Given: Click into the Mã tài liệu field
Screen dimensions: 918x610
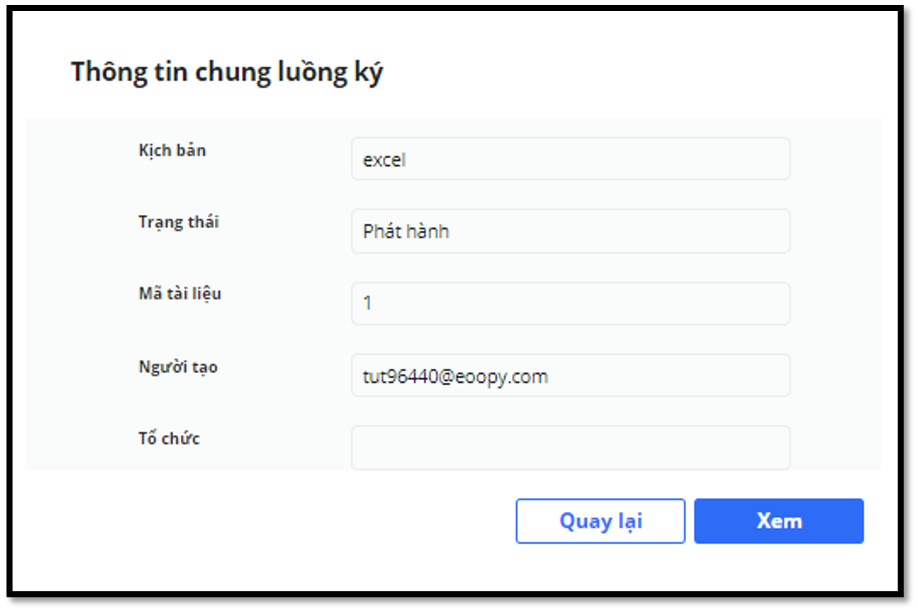Looking at the screenshot, I should (x=571, y=303).
